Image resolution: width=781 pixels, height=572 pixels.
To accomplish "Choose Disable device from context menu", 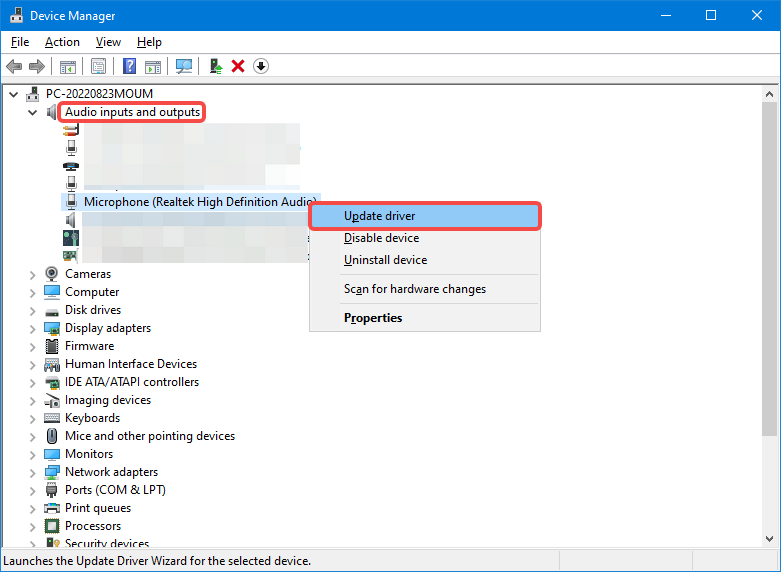I will 425,238.
